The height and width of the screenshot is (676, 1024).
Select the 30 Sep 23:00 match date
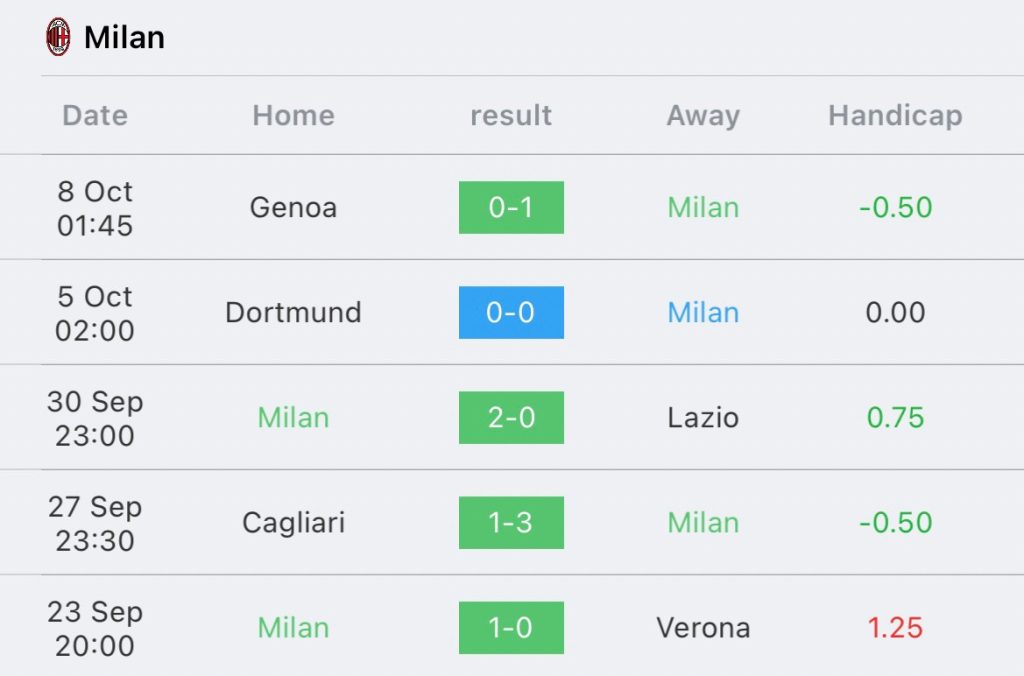click(95, 418)
